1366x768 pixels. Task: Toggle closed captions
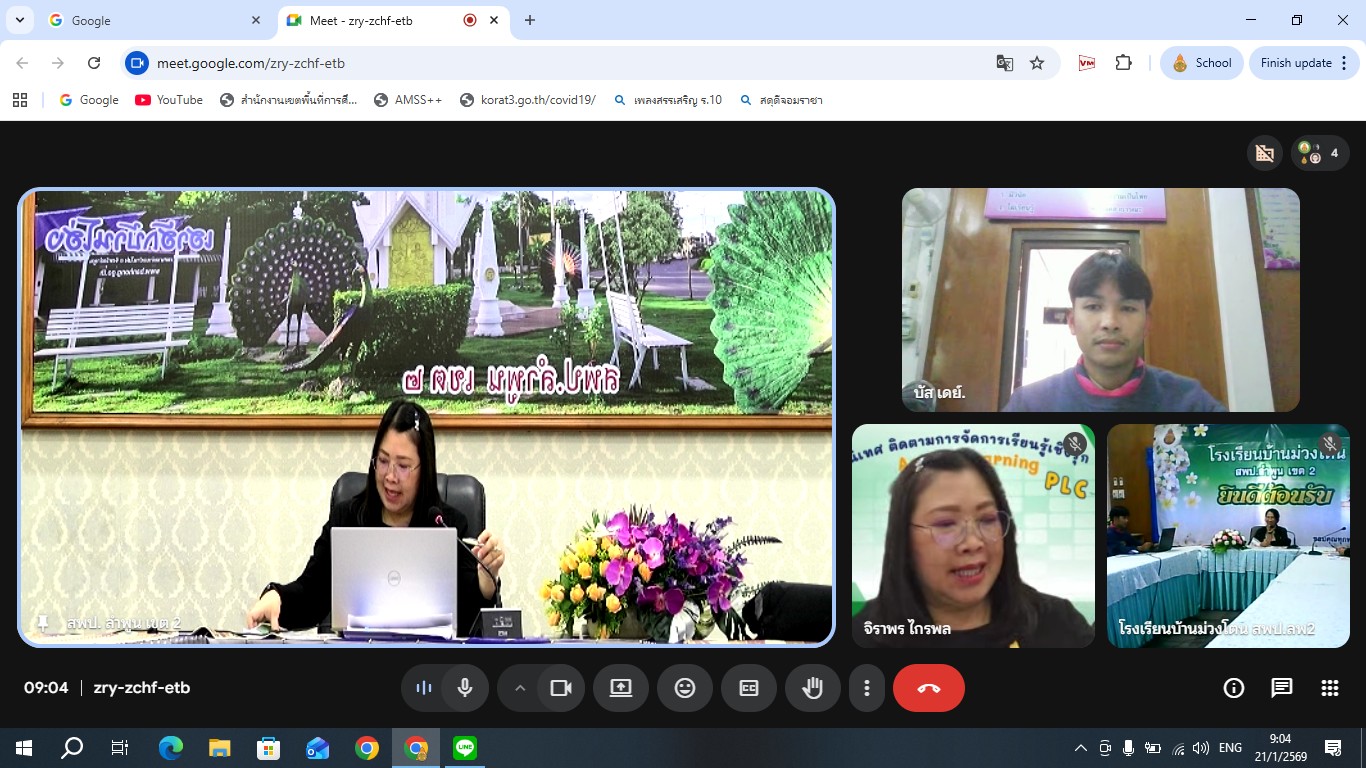pyautogui.click(x=748, y=688)
